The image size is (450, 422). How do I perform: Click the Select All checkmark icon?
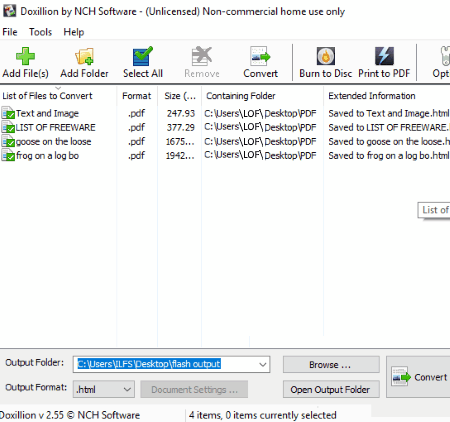coord(143,56)
